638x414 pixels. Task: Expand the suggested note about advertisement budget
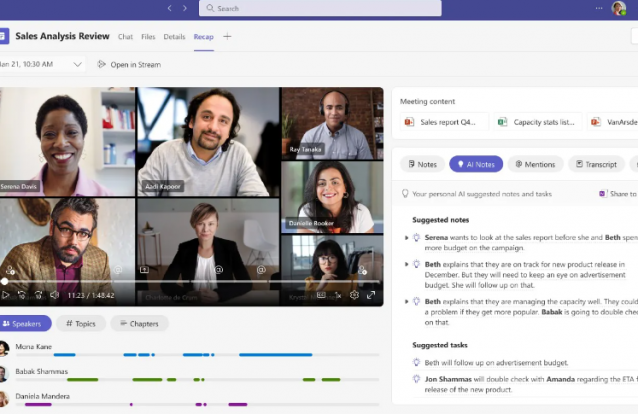pyautogui.click(x=405, y=264)
